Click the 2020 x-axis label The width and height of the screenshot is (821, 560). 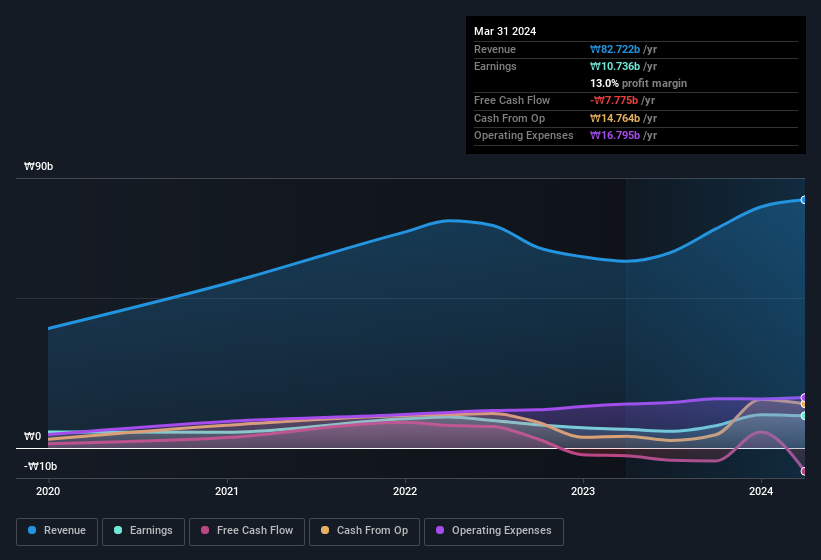click(48, 491)
